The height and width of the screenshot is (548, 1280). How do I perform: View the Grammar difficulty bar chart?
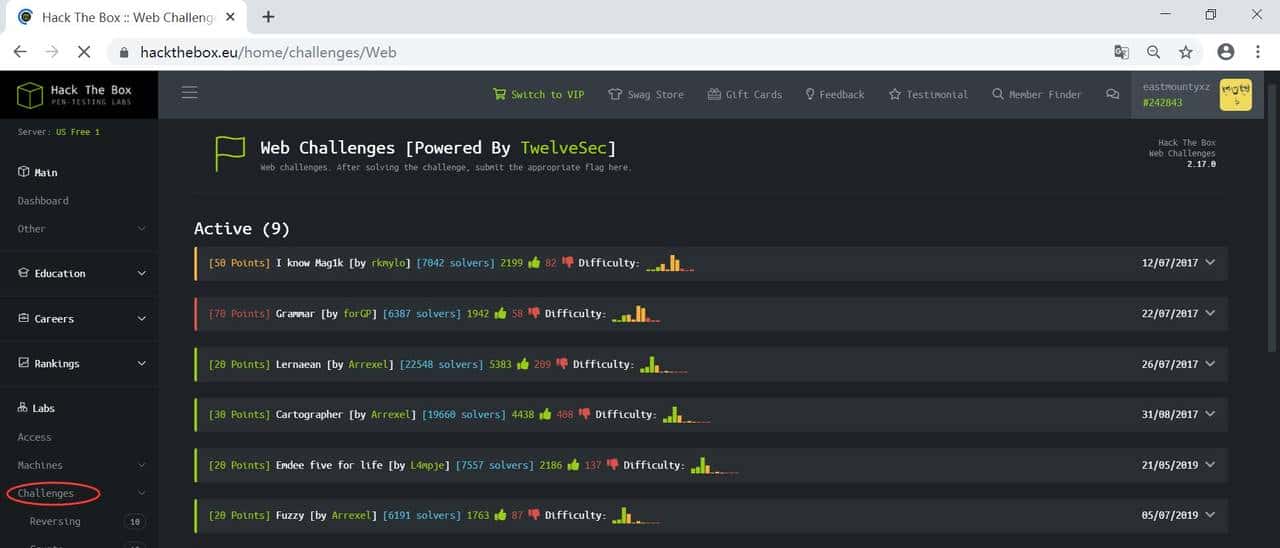pyautogui.click(x=636, y=313)
